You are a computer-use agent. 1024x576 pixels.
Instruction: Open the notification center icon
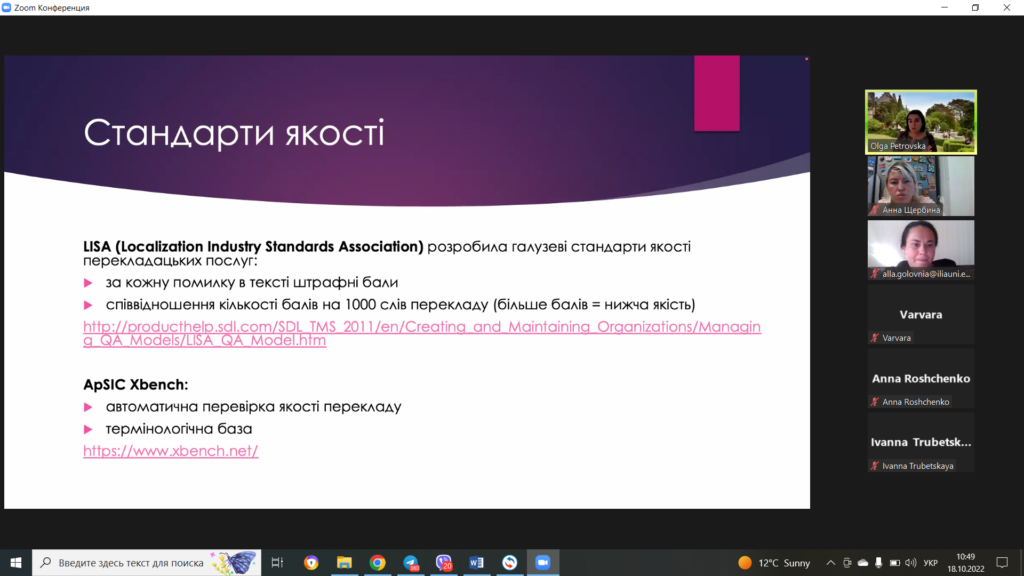tap(1003, 563)
